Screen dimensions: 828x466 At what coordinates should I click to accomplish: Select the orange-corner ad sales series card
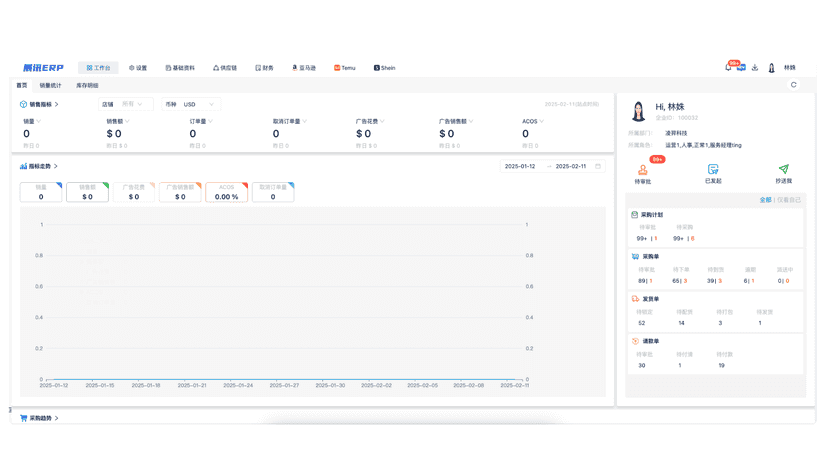point(180,192)
